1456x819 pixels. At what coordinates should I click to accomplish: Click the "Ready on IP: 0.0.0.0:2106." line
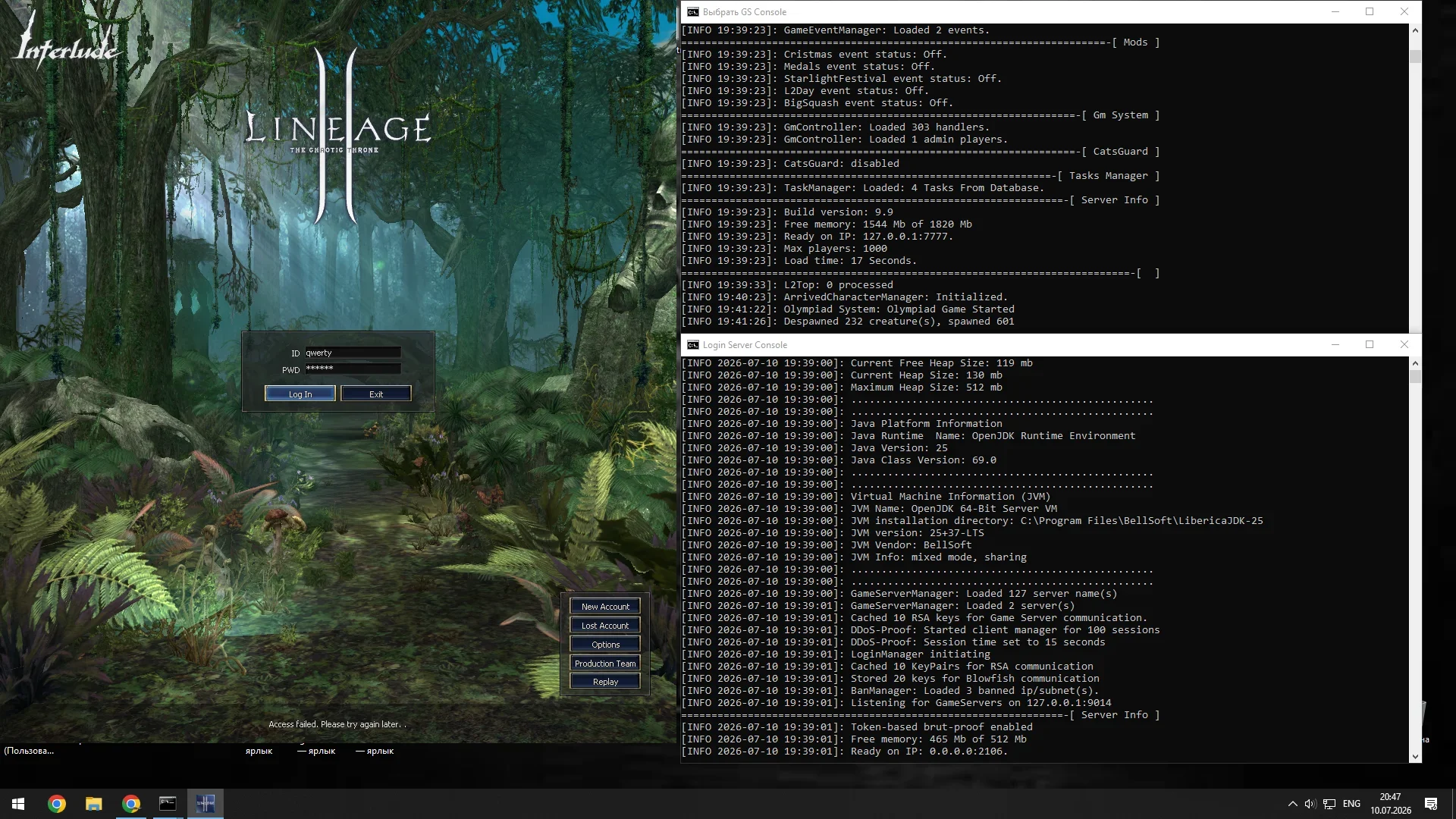pyautogui.click(x=845, y=752)
